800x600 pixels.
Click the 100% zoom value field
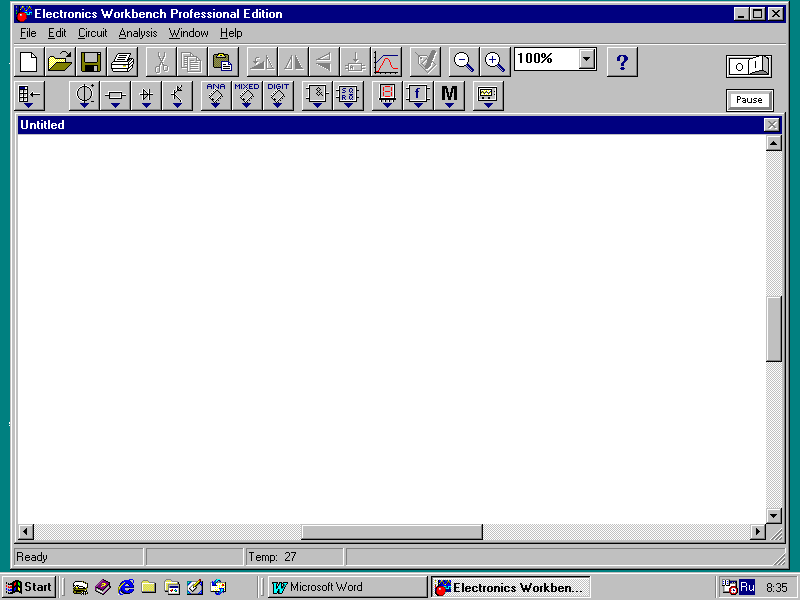pos(546,59)
